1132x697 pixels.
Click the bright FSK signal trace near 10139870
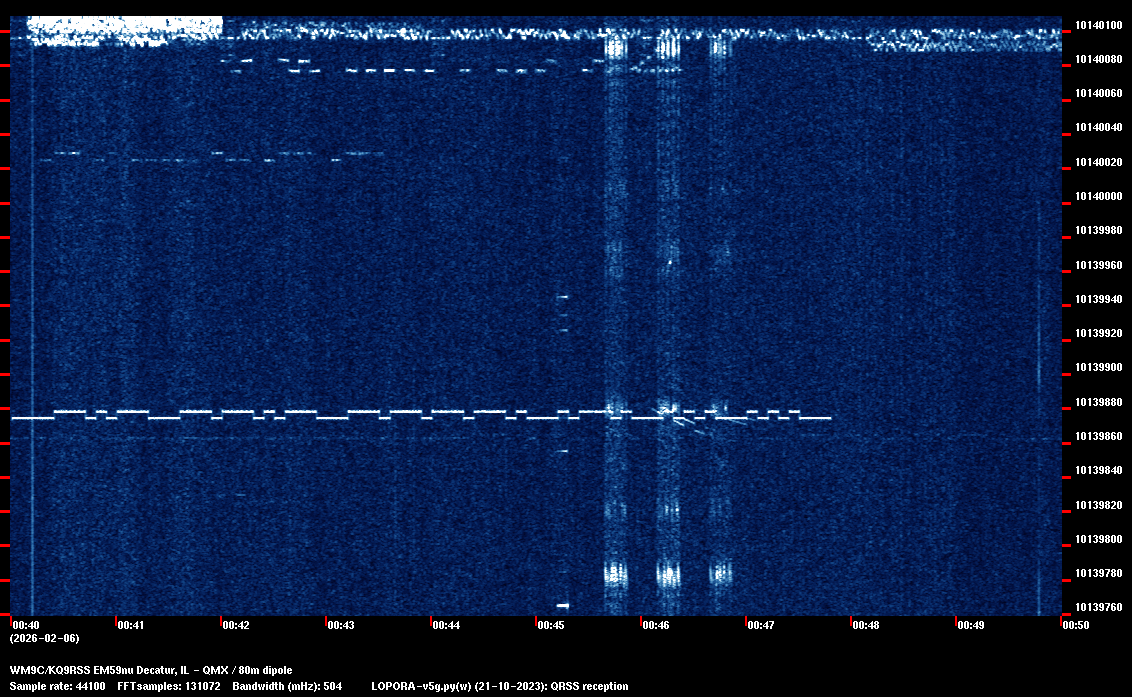421,415
